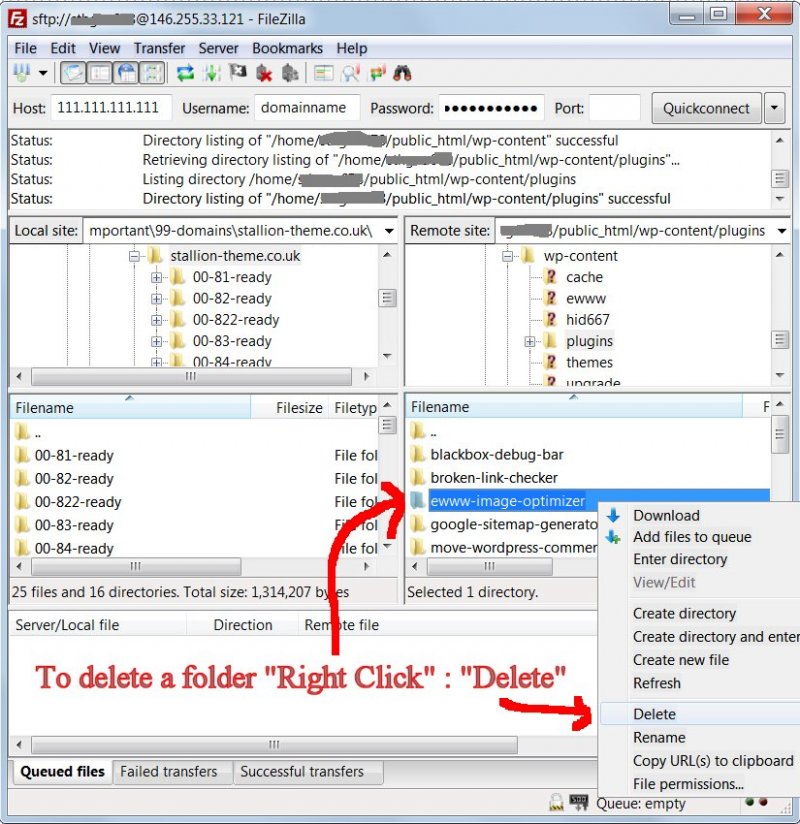
Task: Open Remote site path dropdown
Action: click(782, 231)
